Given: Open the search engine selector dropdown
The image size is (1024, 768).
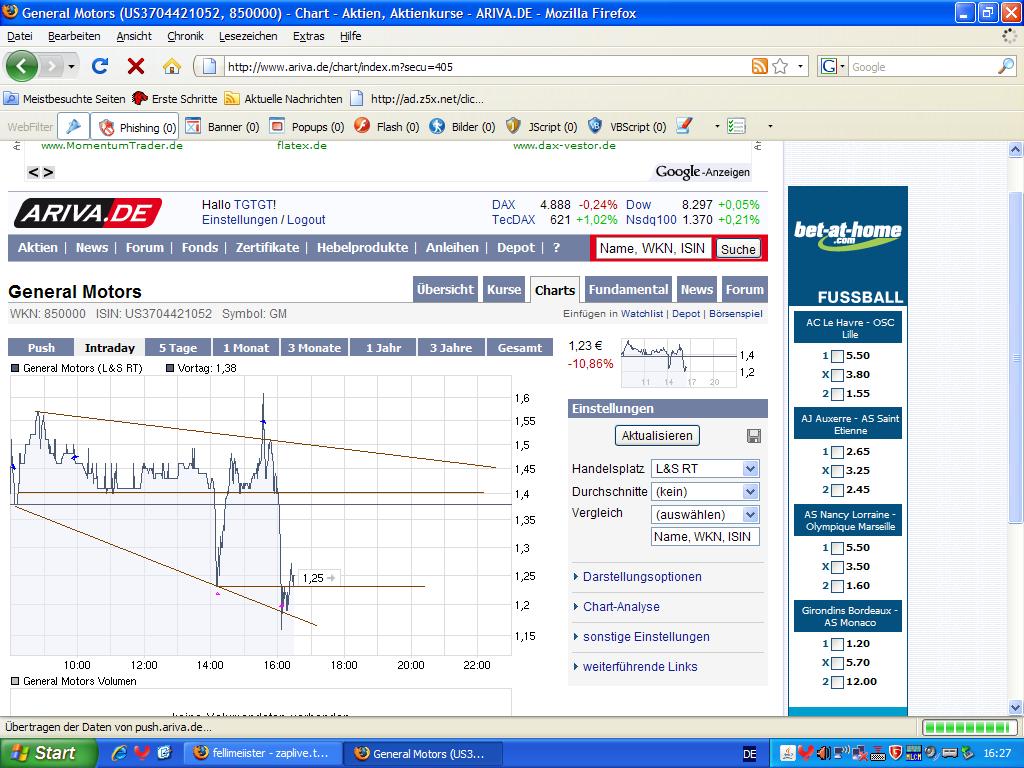Looking at the screenshot, I should [834, 66].
